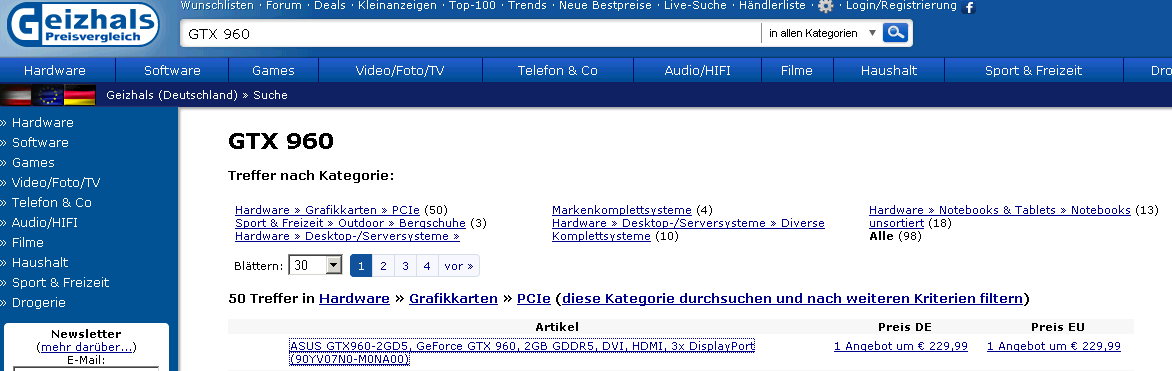Select the EU flag region
The width and height of the screenshot is (1172, 371).
[x=47, y=96]
